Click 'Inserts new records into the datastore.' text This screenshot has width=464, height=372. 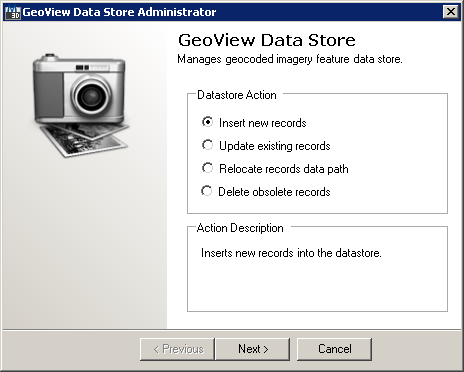tap(291, 253)
